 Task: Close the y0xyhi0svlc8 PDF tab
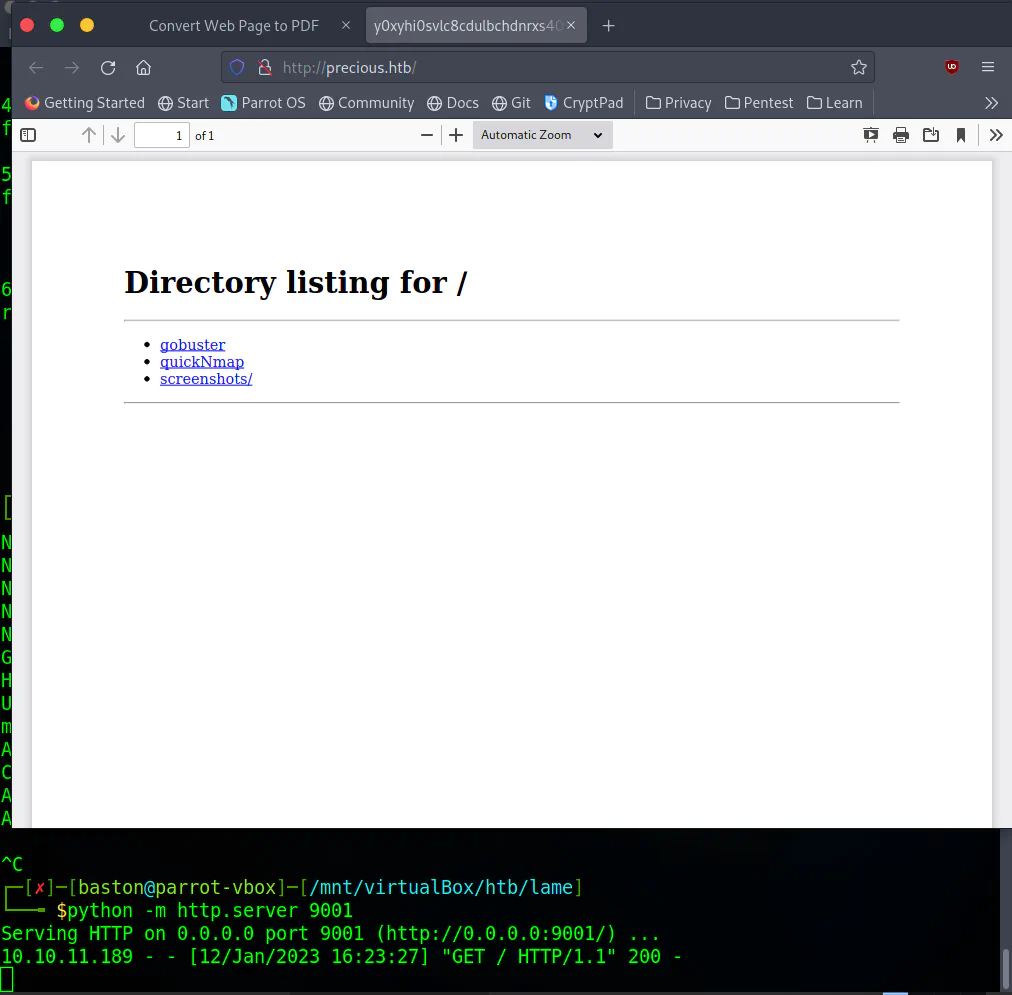pyautogui.click(x=571, y=25)
